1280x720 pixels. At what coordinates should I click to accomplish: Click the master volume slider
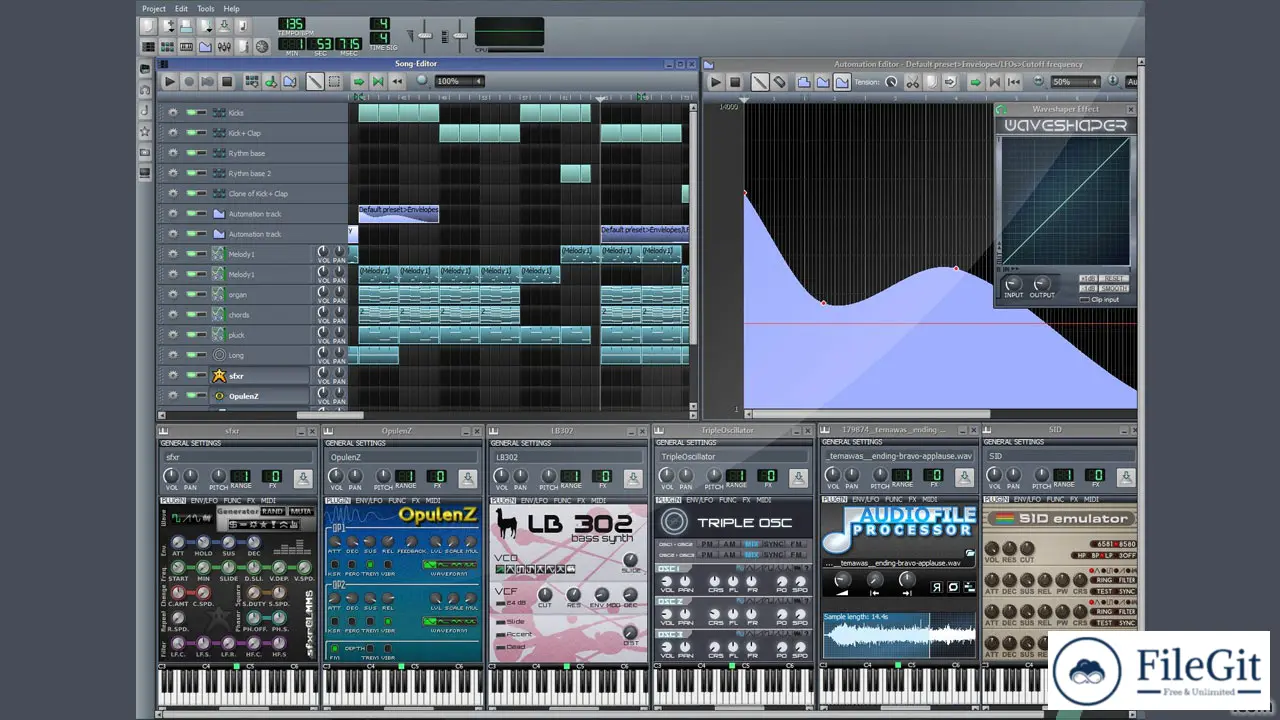tap(425, 35)
